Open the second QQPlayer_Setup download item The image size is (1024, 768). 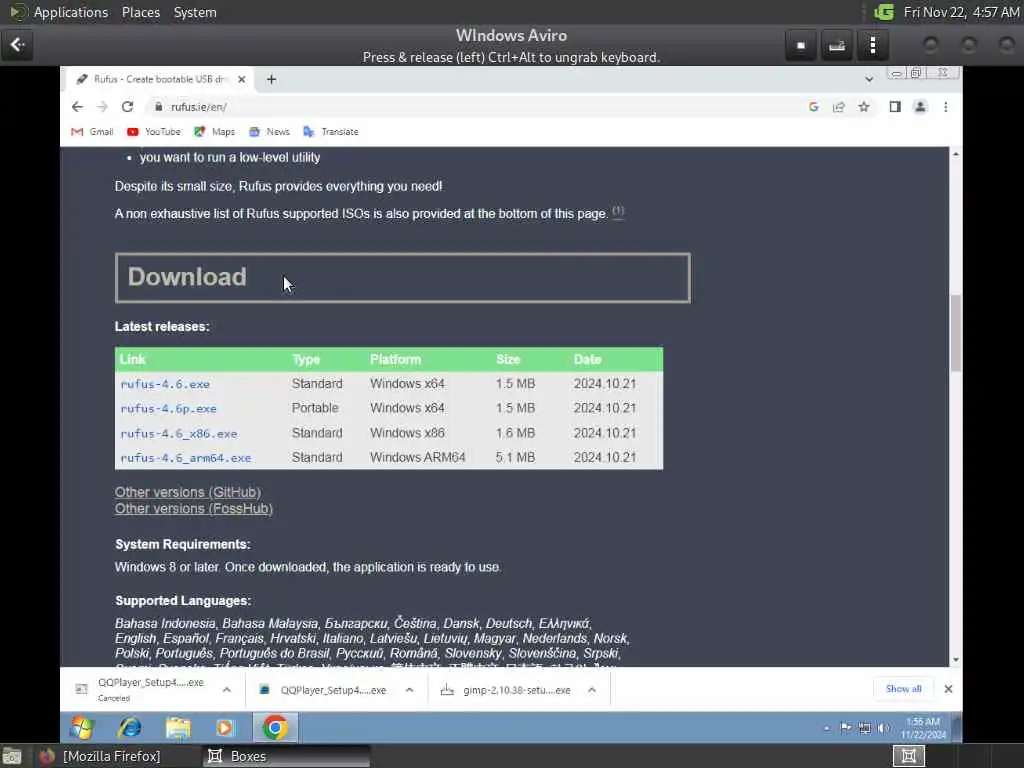coord(323,690)
